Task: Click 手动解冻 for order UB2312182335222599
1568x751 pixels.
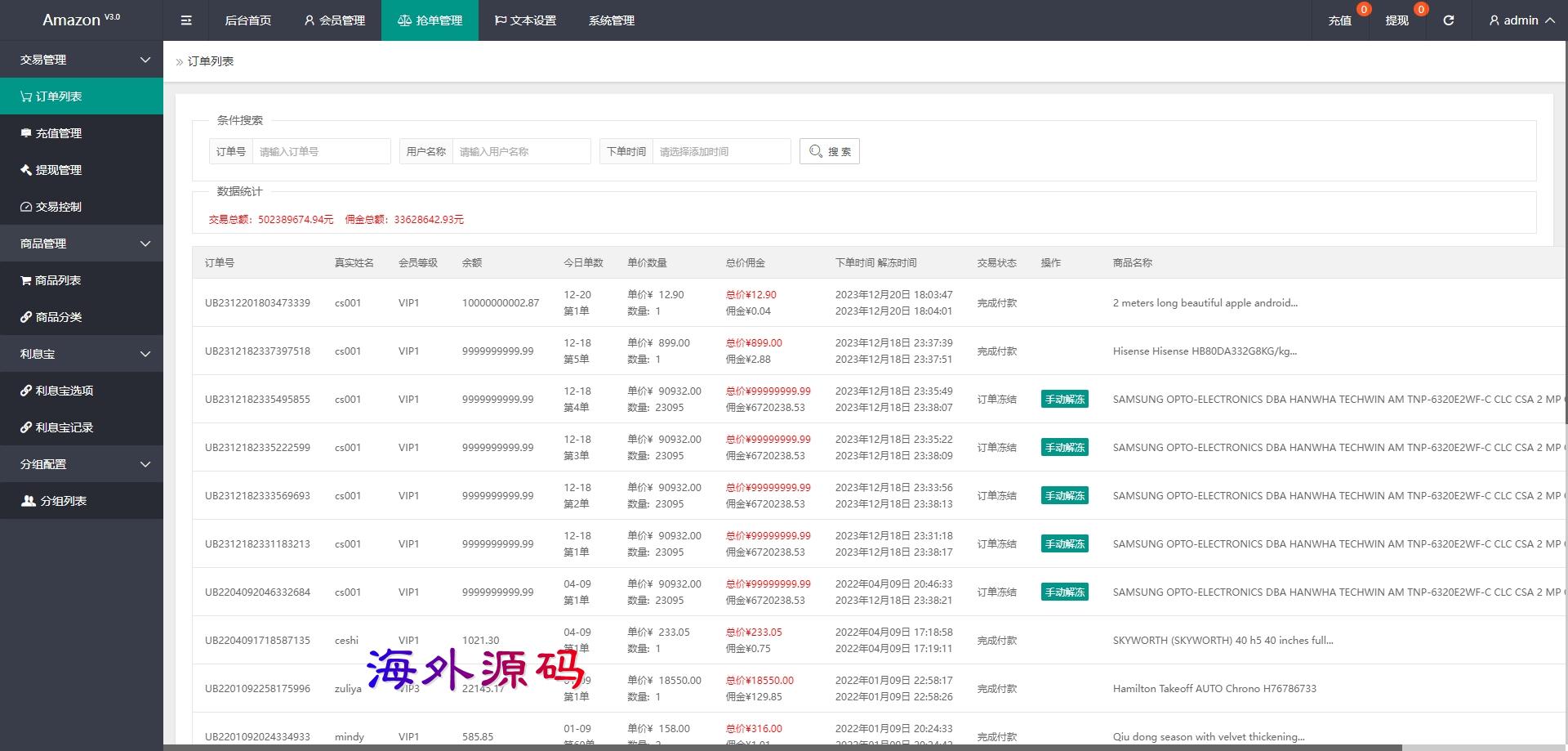Action: click(1065, 448)
